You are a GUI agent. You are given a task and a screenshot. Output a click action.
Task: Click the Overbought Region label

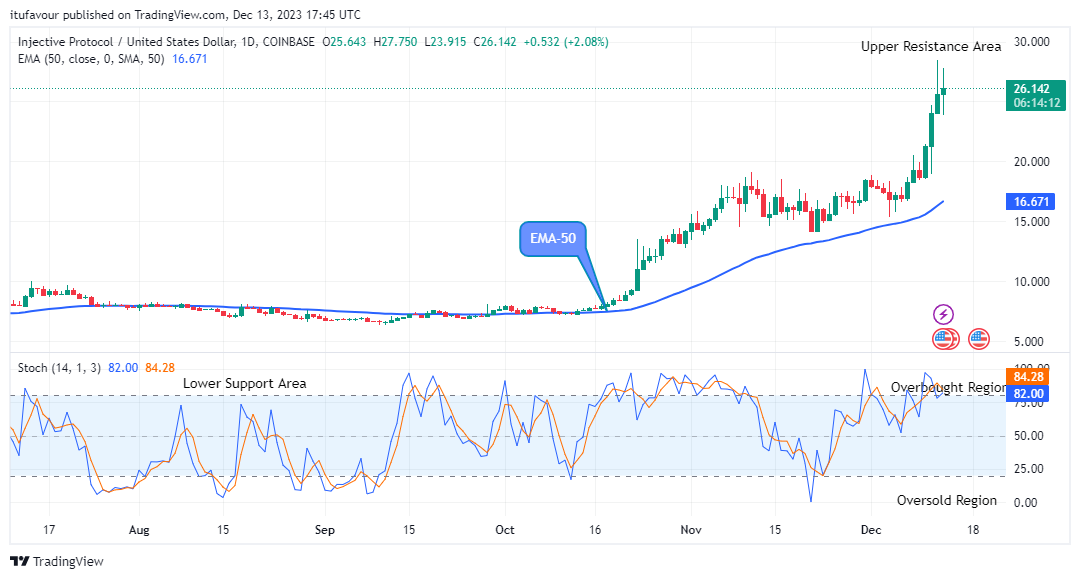click(x=948, y=387)
